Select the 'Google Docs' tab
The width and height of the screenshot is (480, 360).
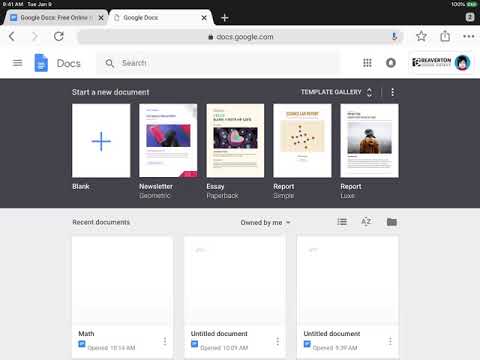[160, 18]
